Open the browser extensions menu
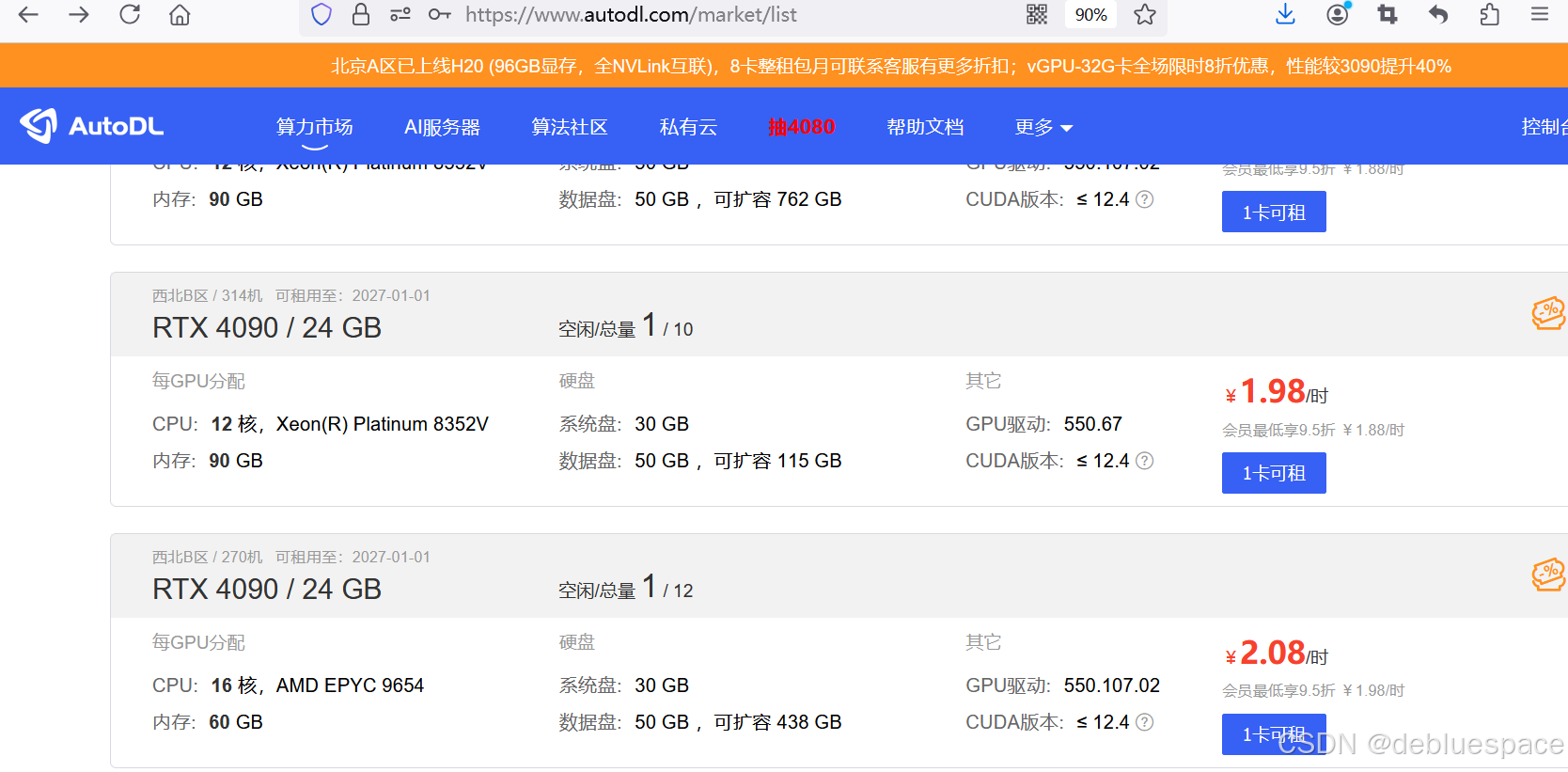 coord(1489,14)
